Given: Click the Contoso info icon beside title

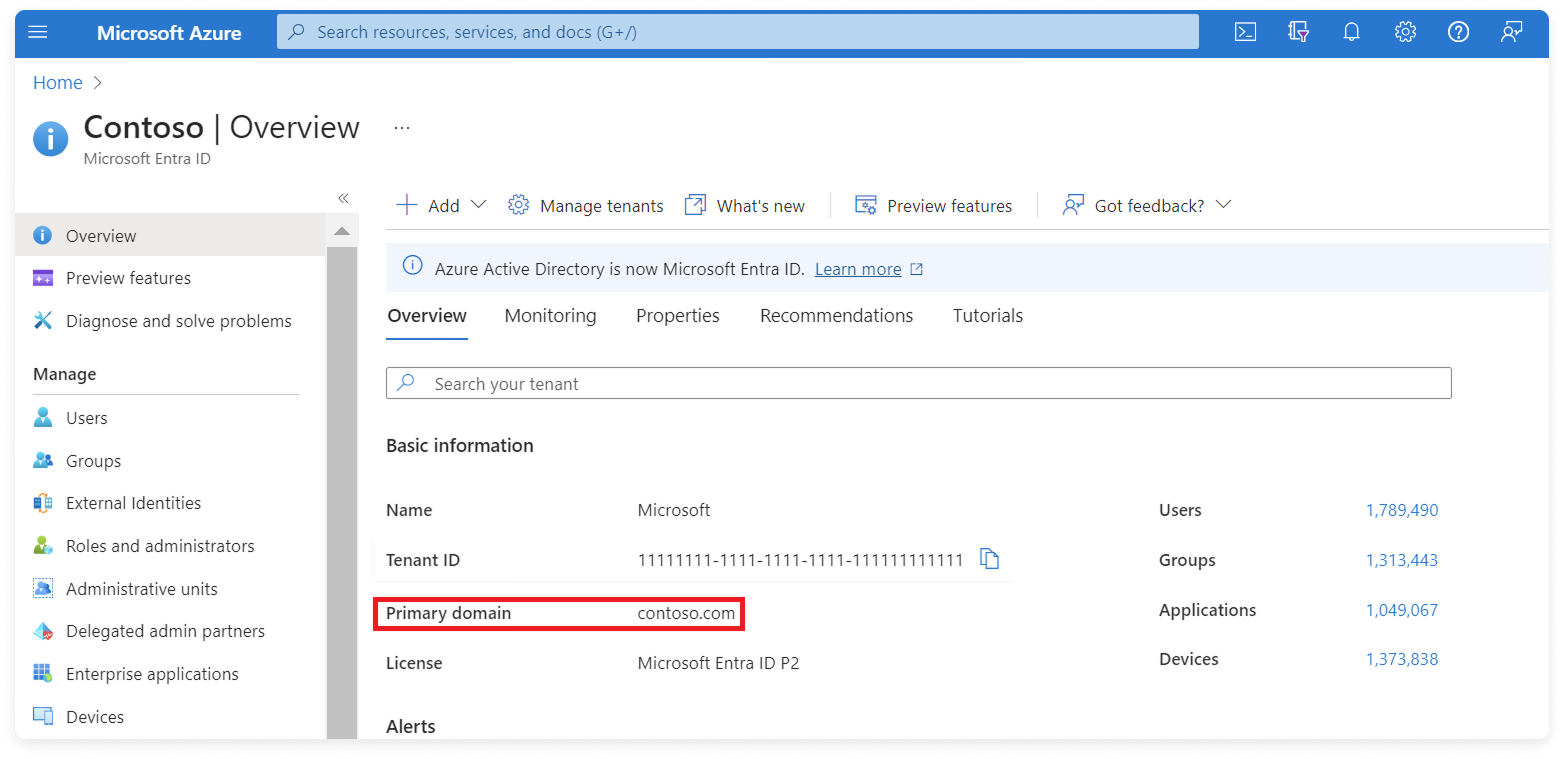Looking at the screenshot, I should [51, 139].
